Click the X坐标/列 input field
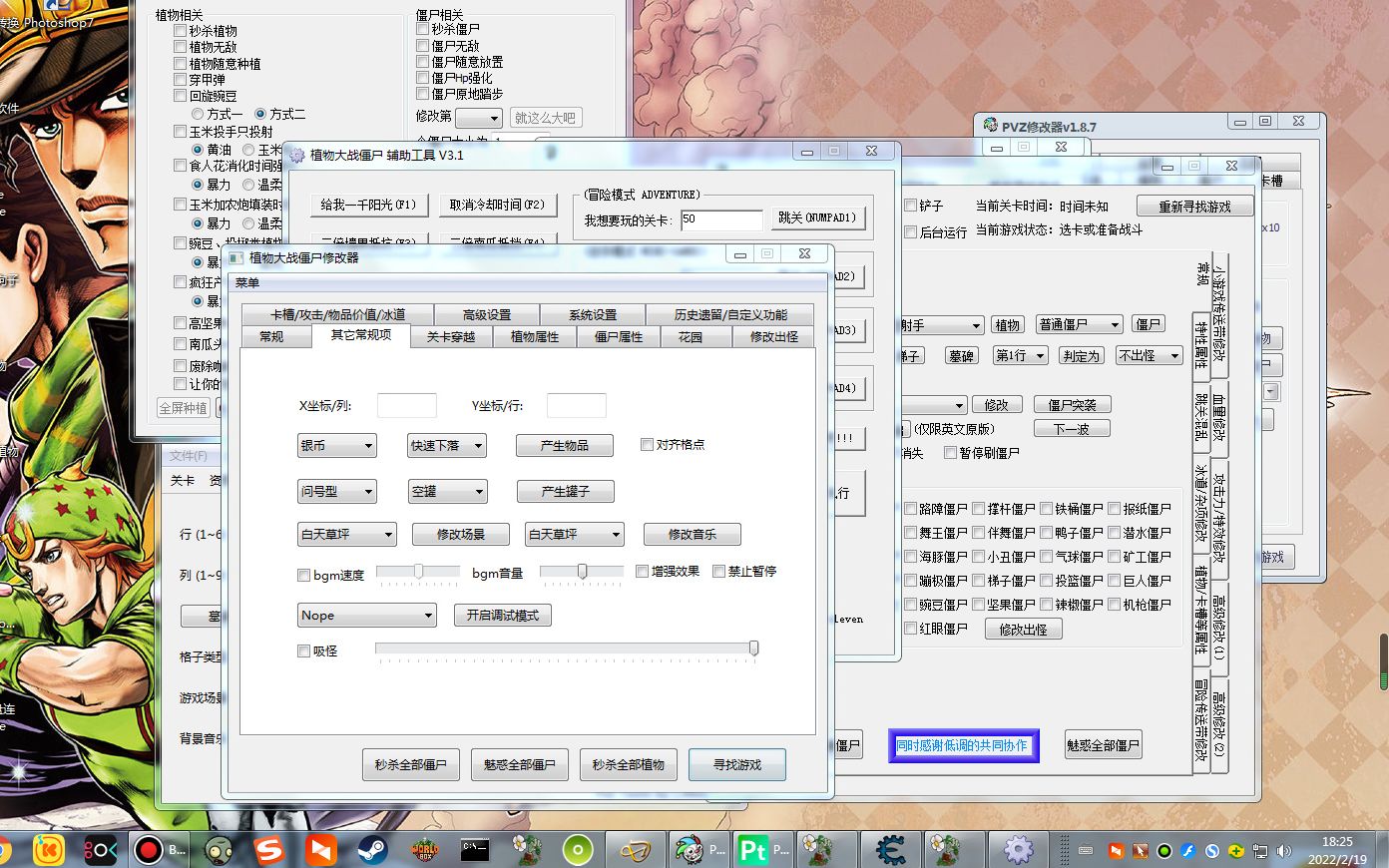Image resolution: width=1389 pixels, height=868 pixels. [407, 406]
